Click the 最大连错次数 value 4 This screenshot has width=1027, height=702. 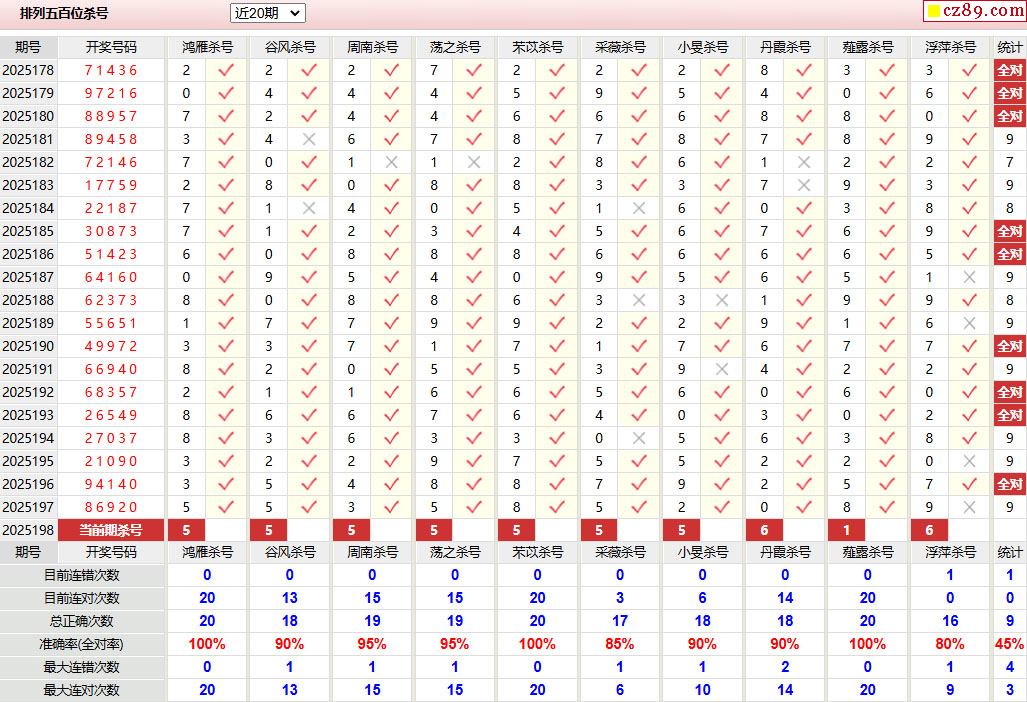click(1009, 667)
